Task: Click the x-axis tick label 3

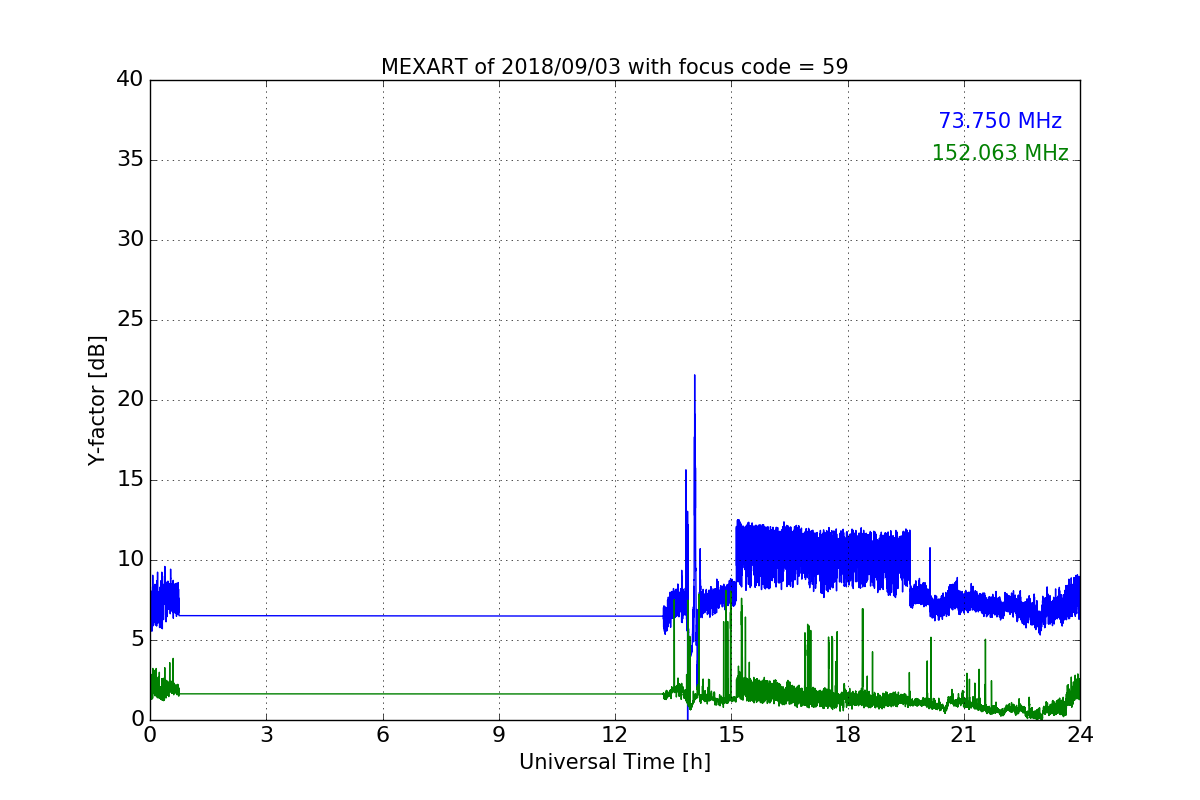Action: pyautogui.click(x=266, y=734)
